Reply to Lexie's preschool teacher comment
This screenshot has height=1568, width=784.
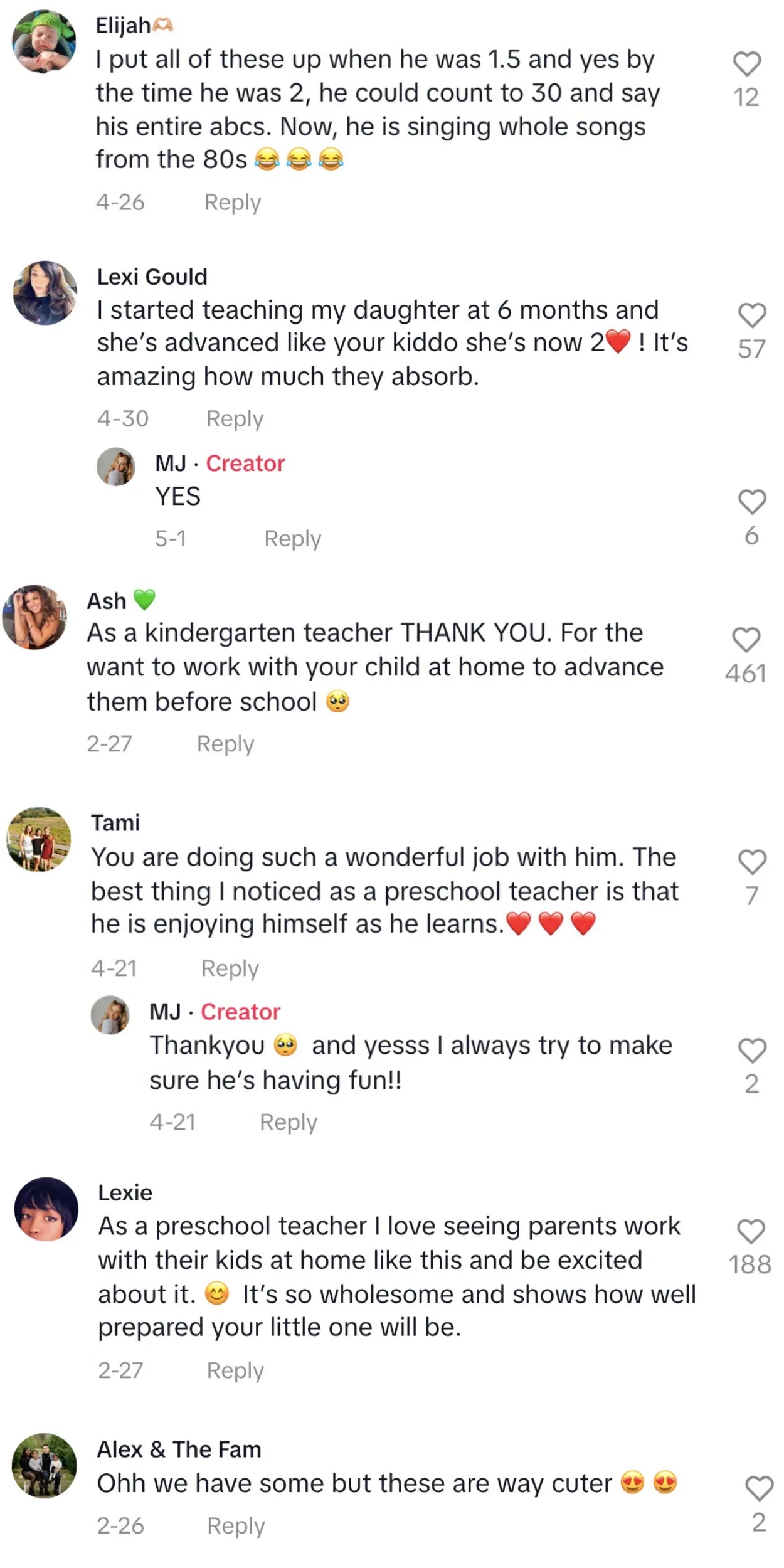point(235,1370)
